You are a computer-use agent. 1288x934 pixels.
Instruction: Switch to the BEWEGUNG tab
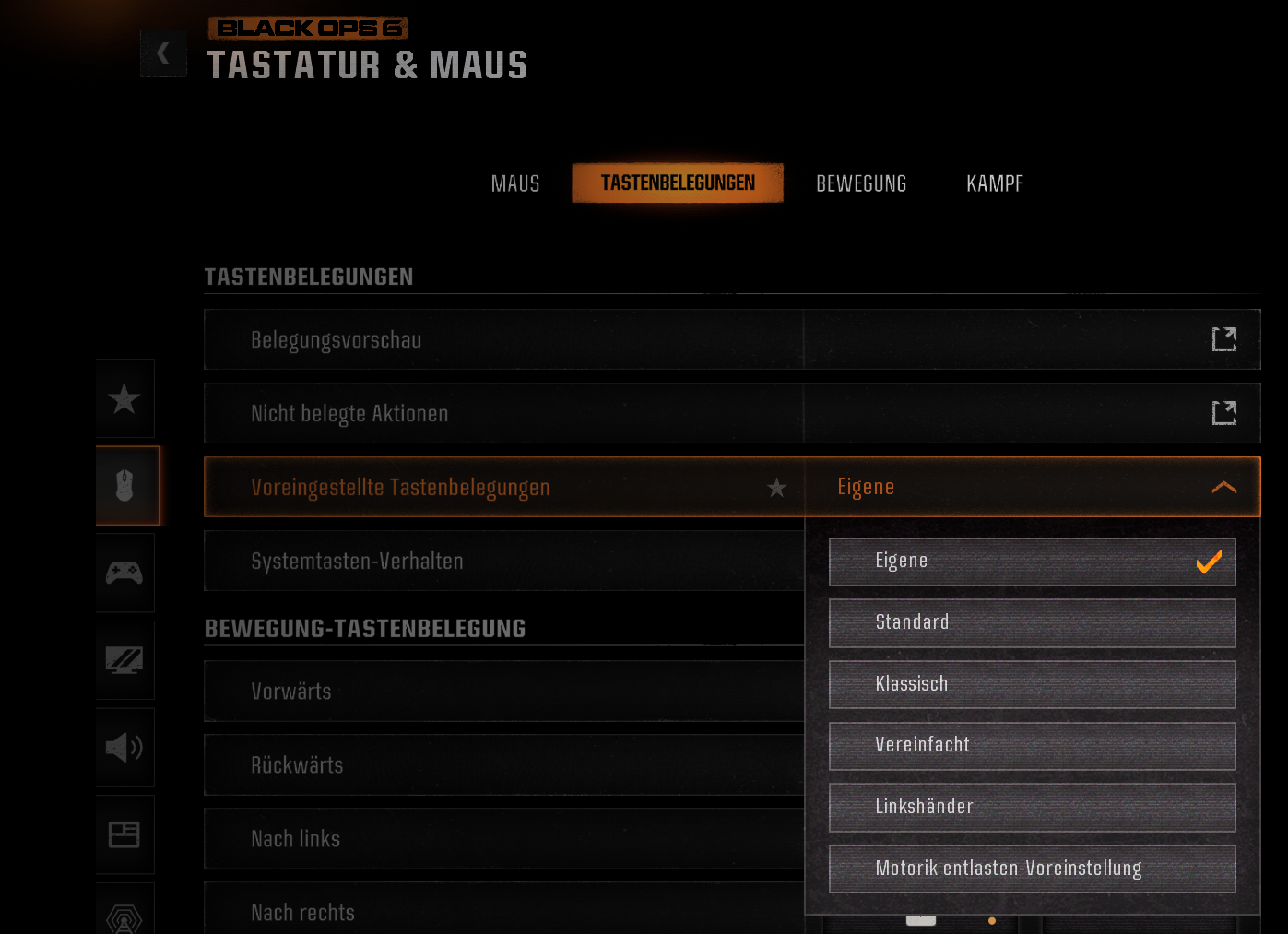pos(861,183)
